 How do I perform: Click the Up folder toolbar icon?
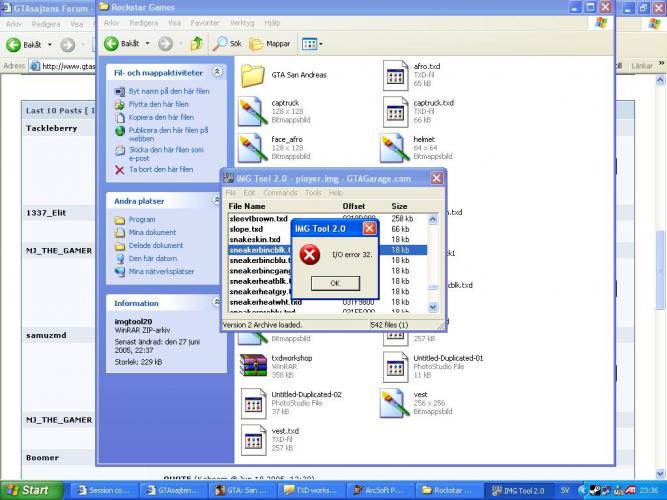coord(196,44)
